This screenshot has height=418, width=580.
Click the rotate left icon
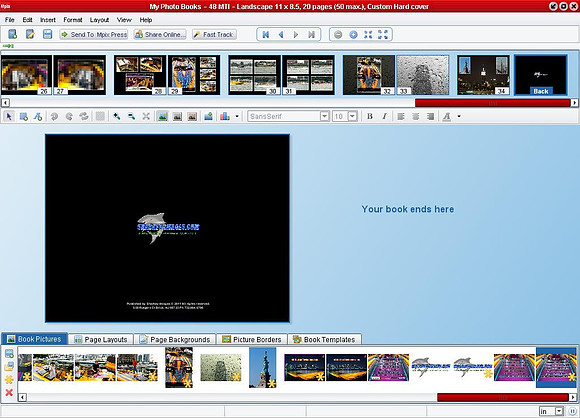click(54, 117)
